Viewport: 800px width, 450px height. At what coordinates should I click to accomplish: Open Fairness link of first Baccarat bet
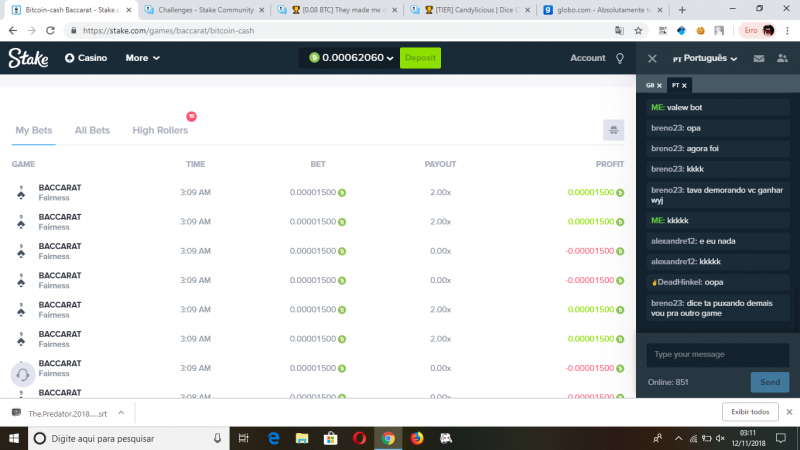point(54,198)
